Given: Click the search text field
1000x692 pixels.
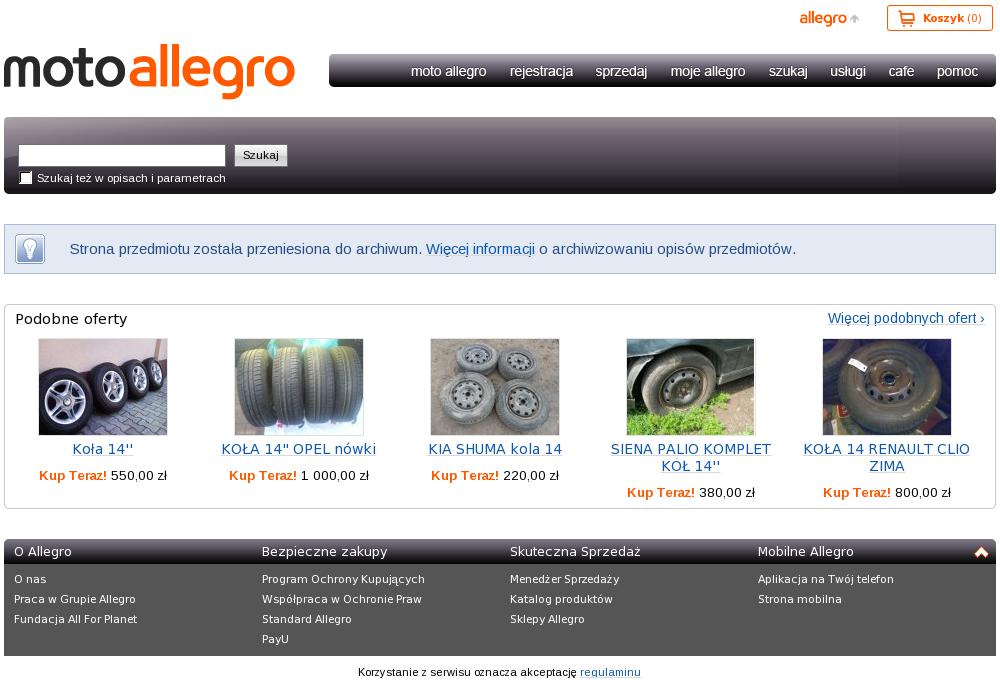Looking at the screenshot, I should point(122,156).
